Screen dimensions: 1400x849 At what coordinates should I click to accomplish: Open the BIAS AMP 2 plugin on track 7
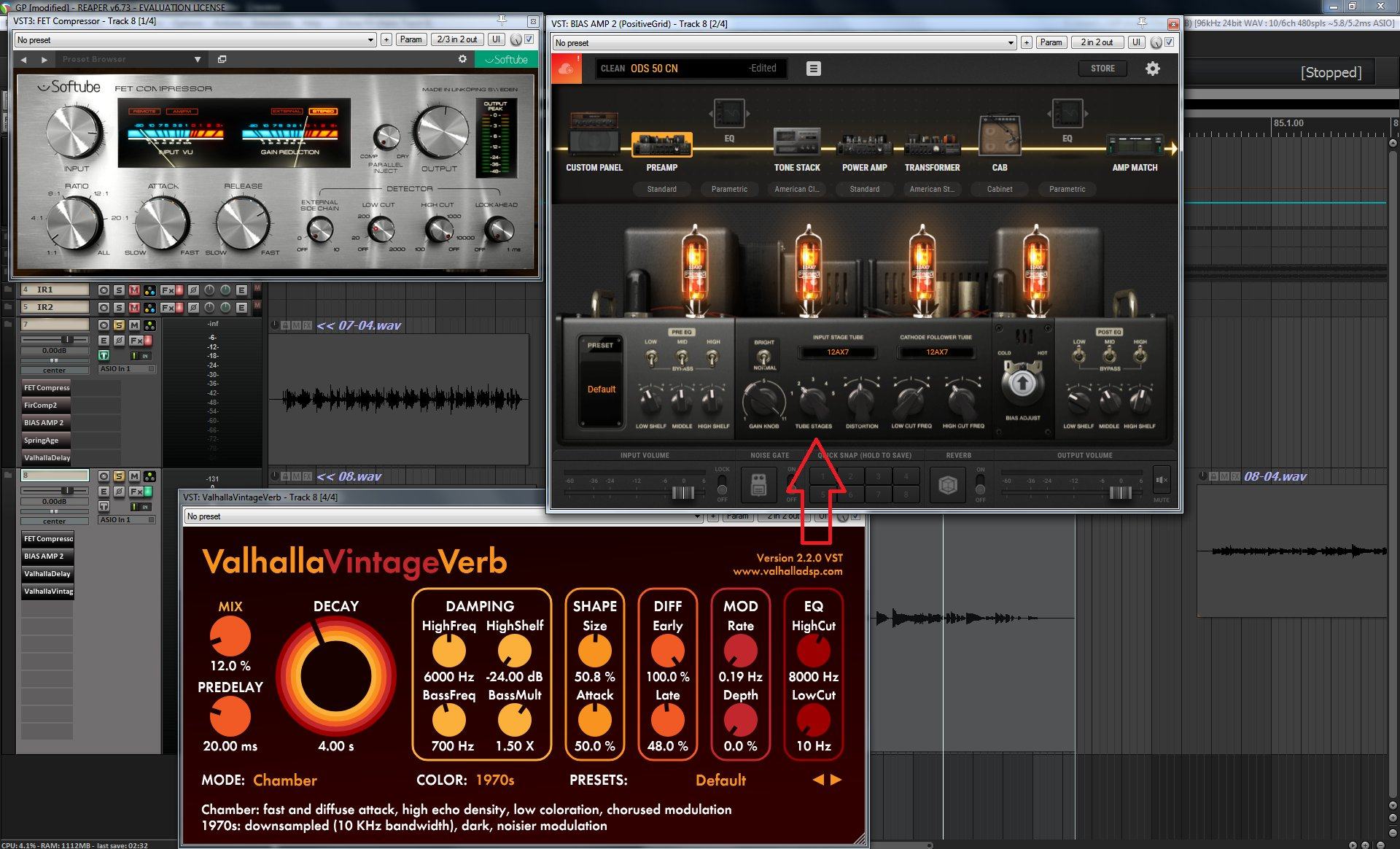pyautogui.click(x=46, y=423)
